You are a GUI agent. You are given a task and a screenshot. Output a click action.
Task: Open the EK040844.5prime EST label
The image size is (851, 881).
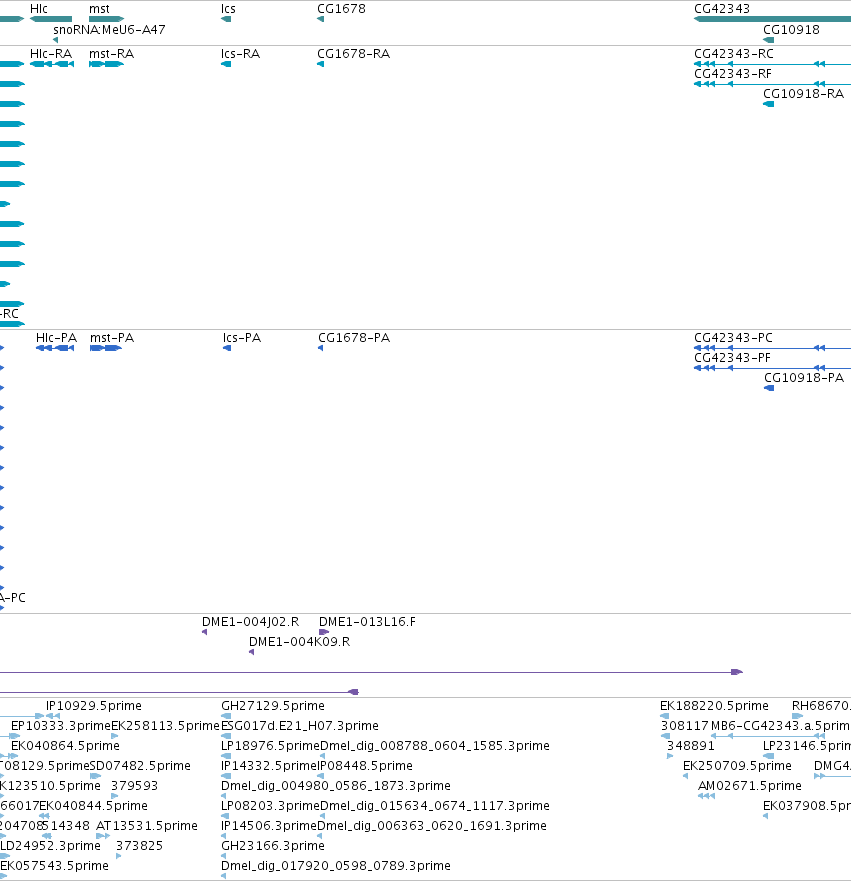click(x=93, y=806)
